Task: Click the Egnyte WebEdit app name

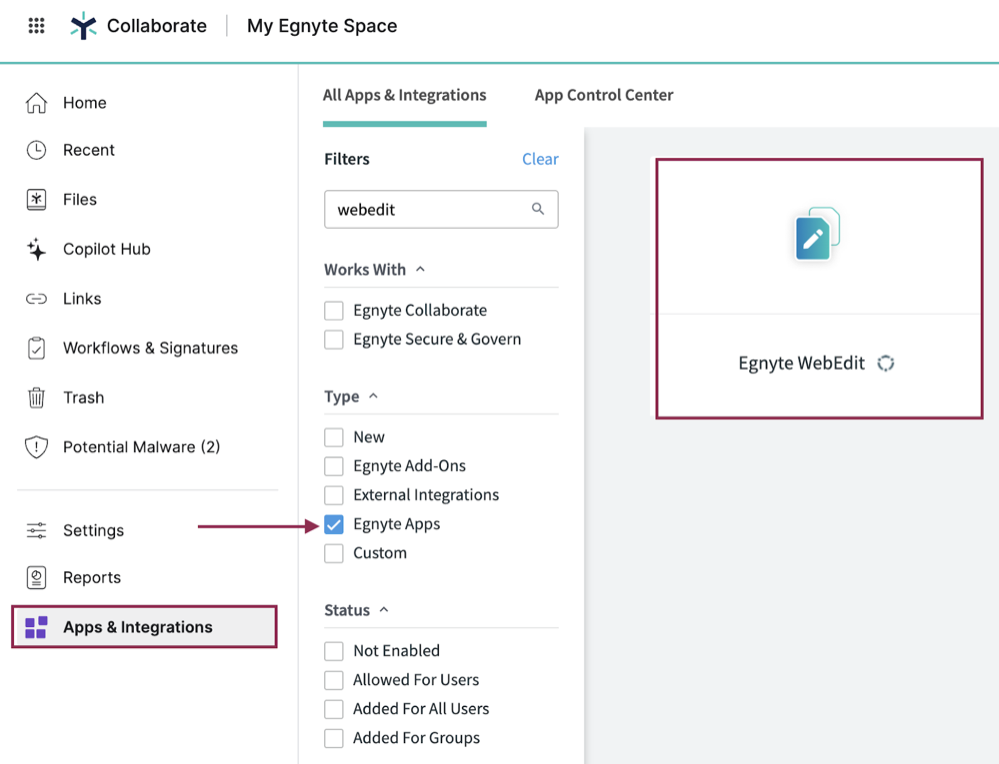Action: [801, 363]
